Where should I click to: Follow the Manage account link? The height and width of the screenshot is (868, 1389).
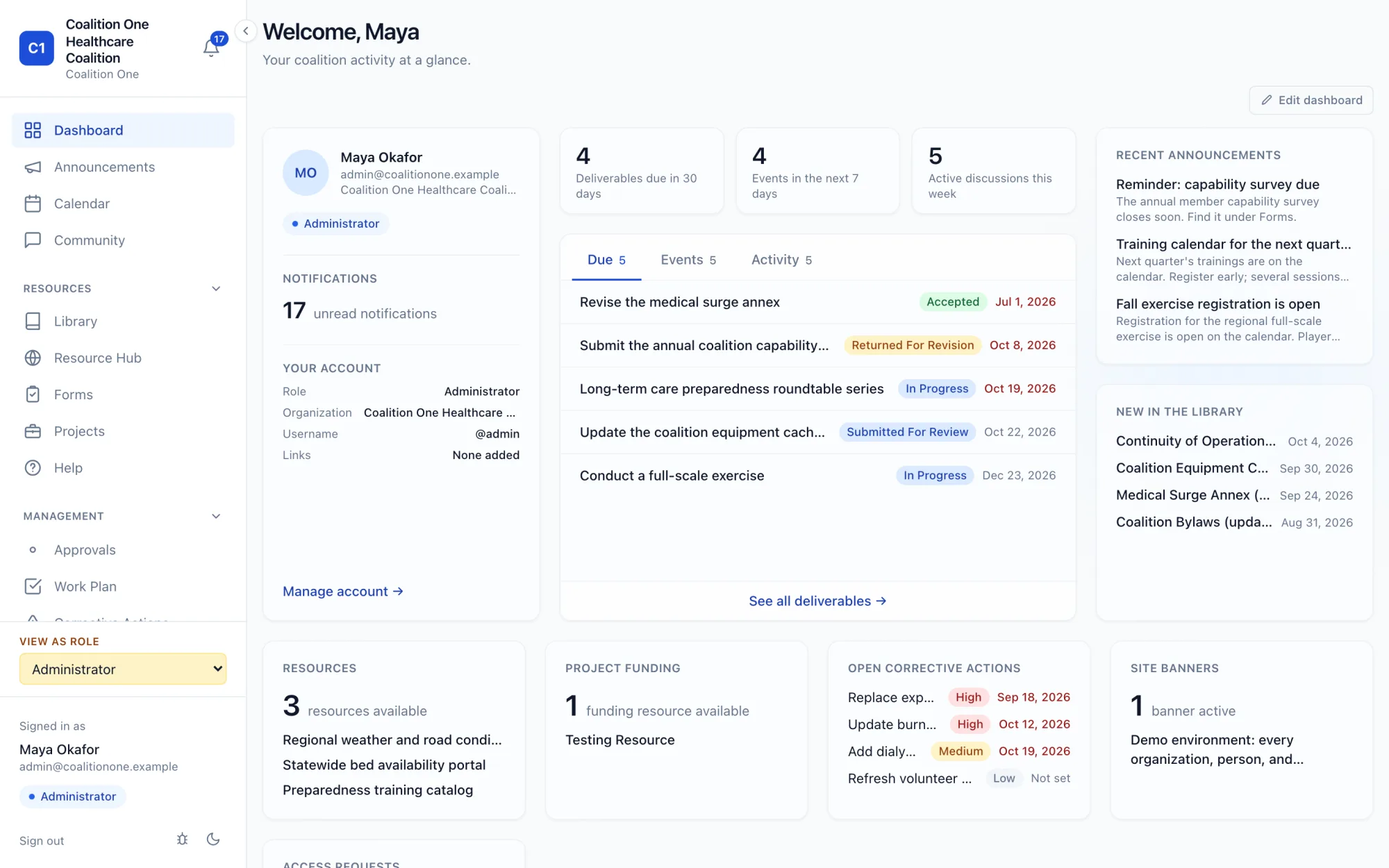pos(343,592)
